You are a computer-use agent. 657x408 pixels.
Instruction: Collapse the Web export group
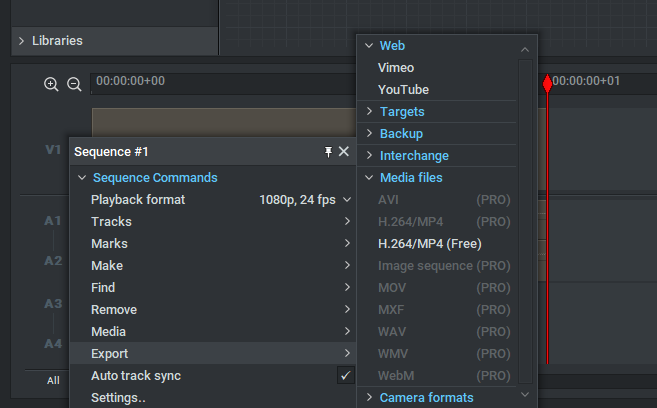click(x=369, y=46)
